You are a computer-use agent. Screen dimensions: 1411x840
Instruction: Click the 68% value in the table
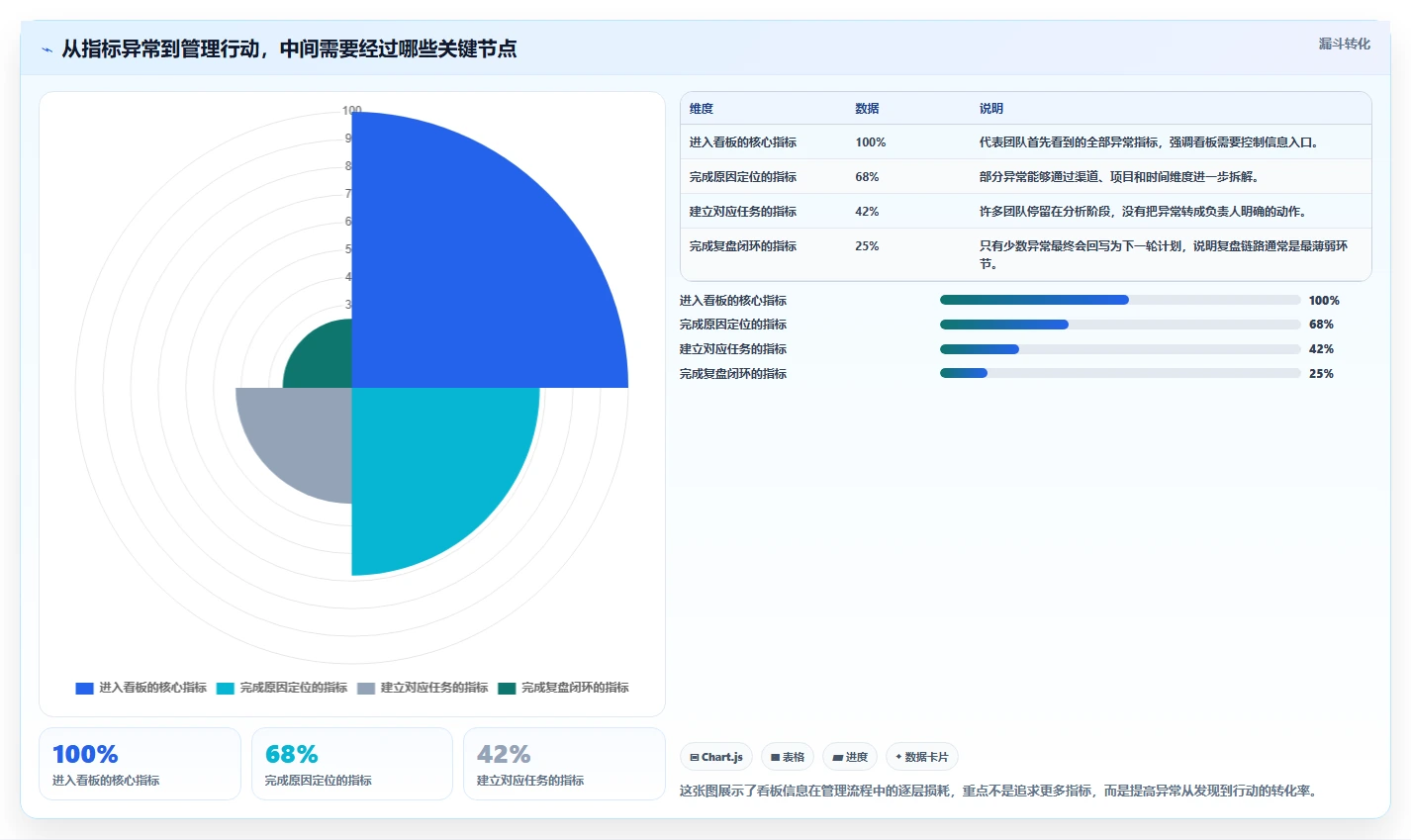pyautogui.click(x=867, y=177)
